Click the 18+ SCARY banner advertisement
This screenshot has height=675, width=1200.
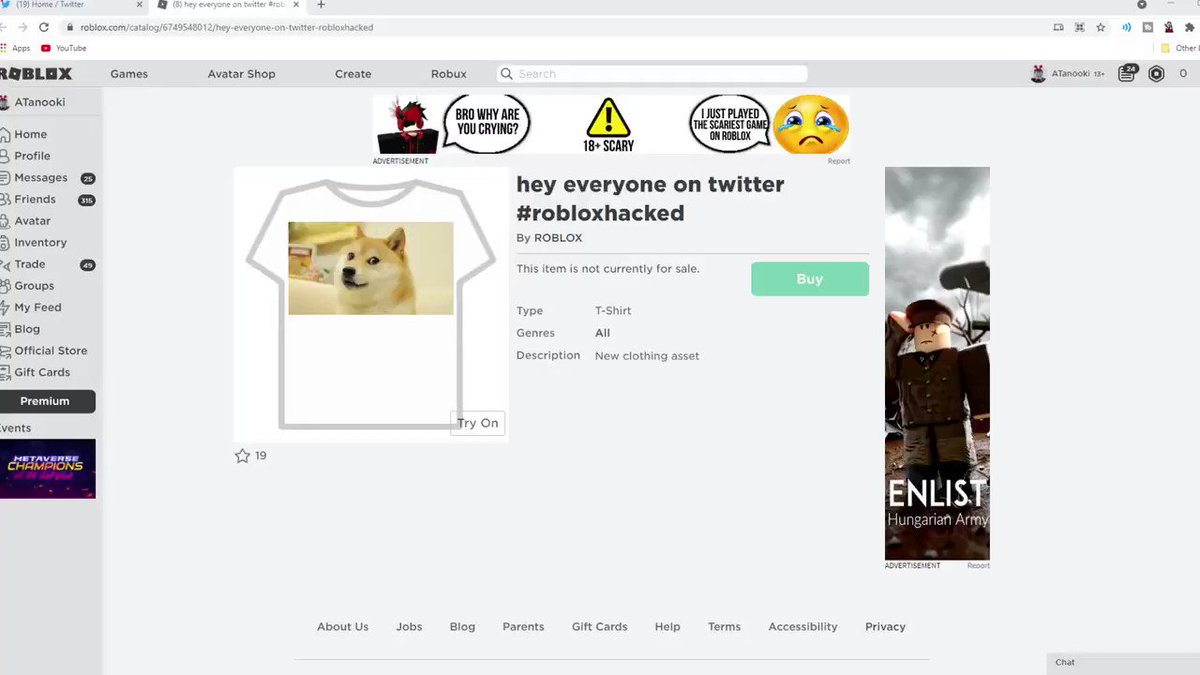point(611,125)
